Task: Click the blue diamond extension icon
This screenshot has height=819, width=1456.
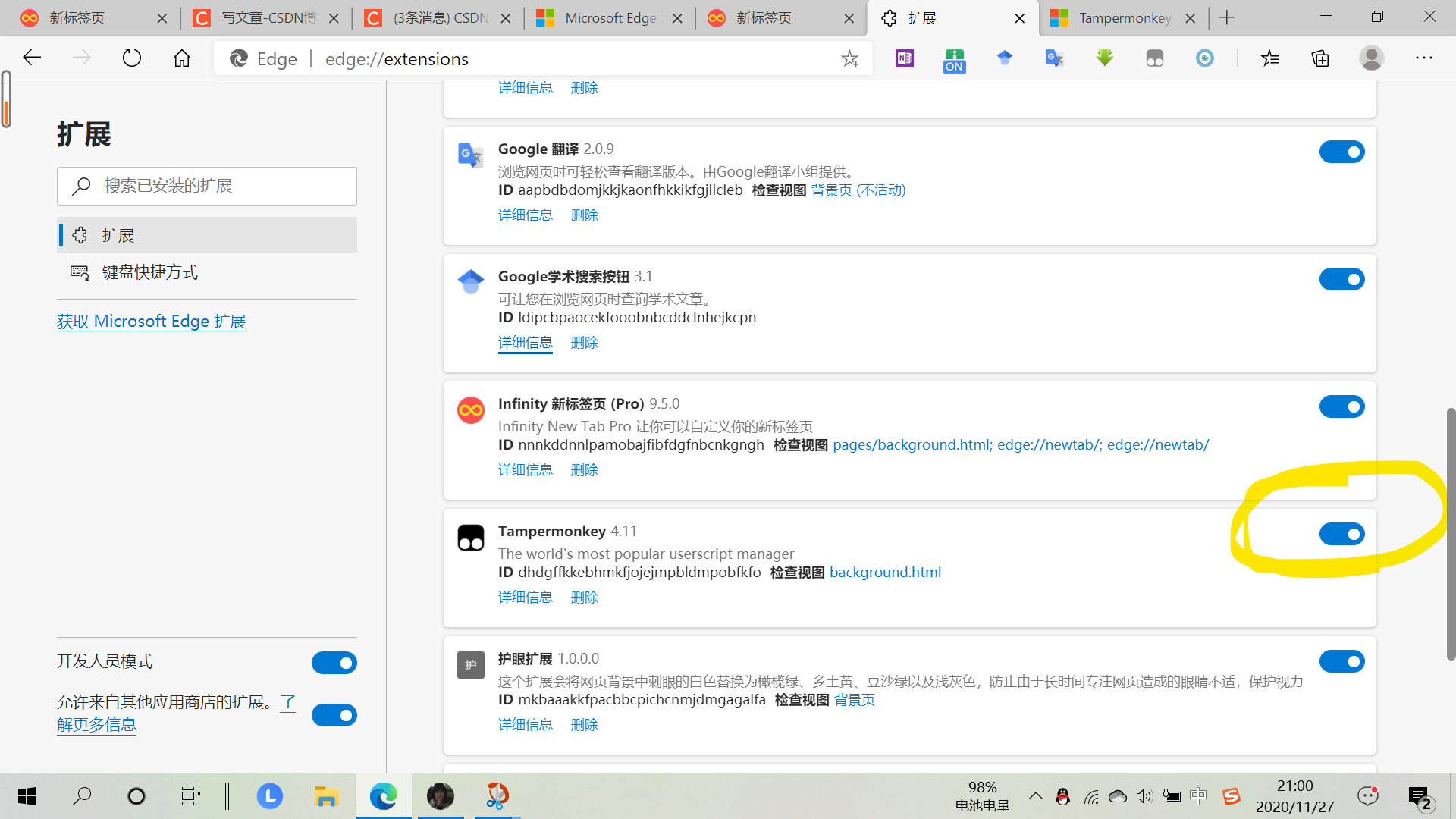Action: (x=1005, y=58)
